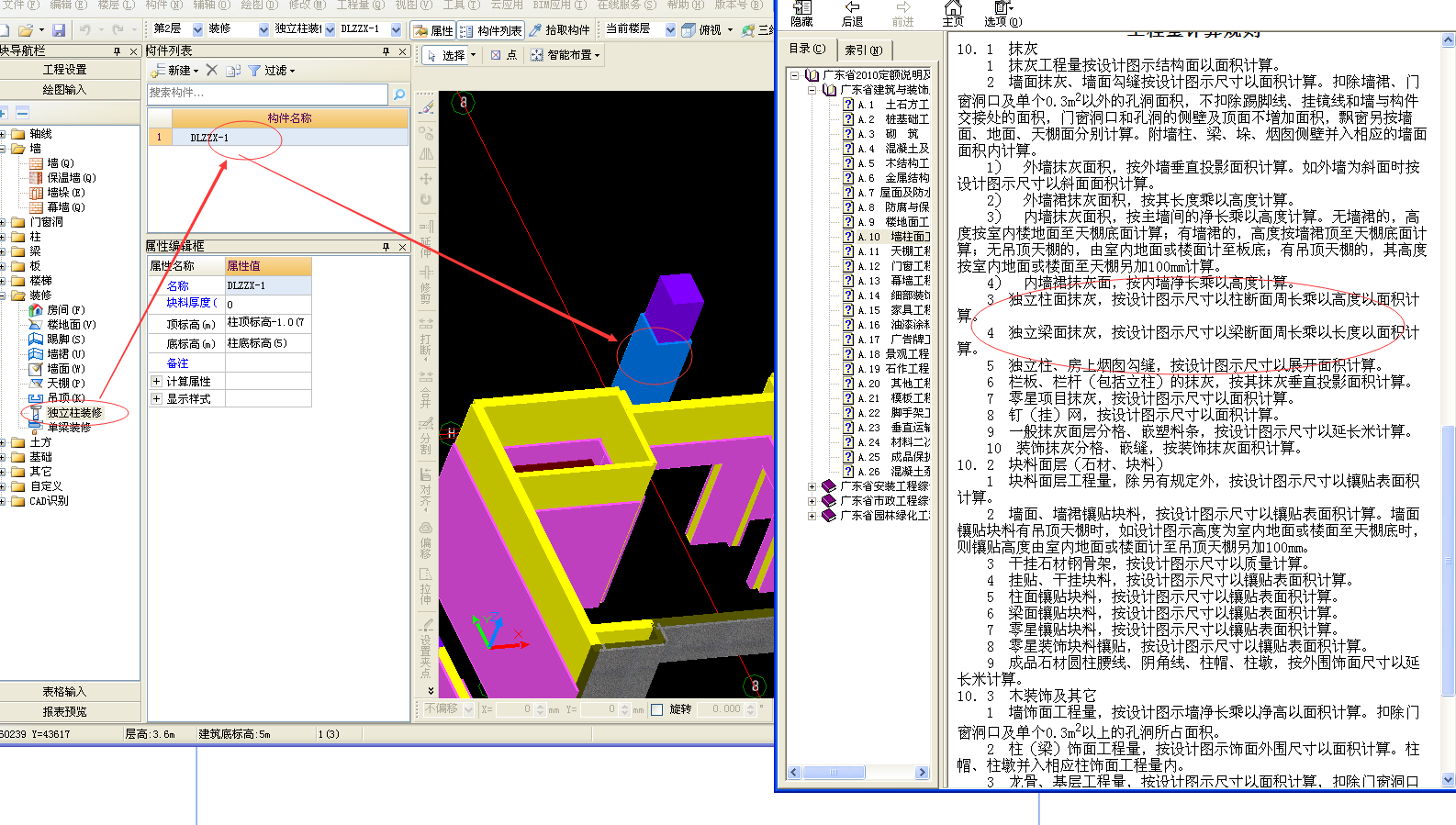Screen dimensions: 1456x825
Task: Click 表格输入 navigation button
Action: click(x=65, y=692)
